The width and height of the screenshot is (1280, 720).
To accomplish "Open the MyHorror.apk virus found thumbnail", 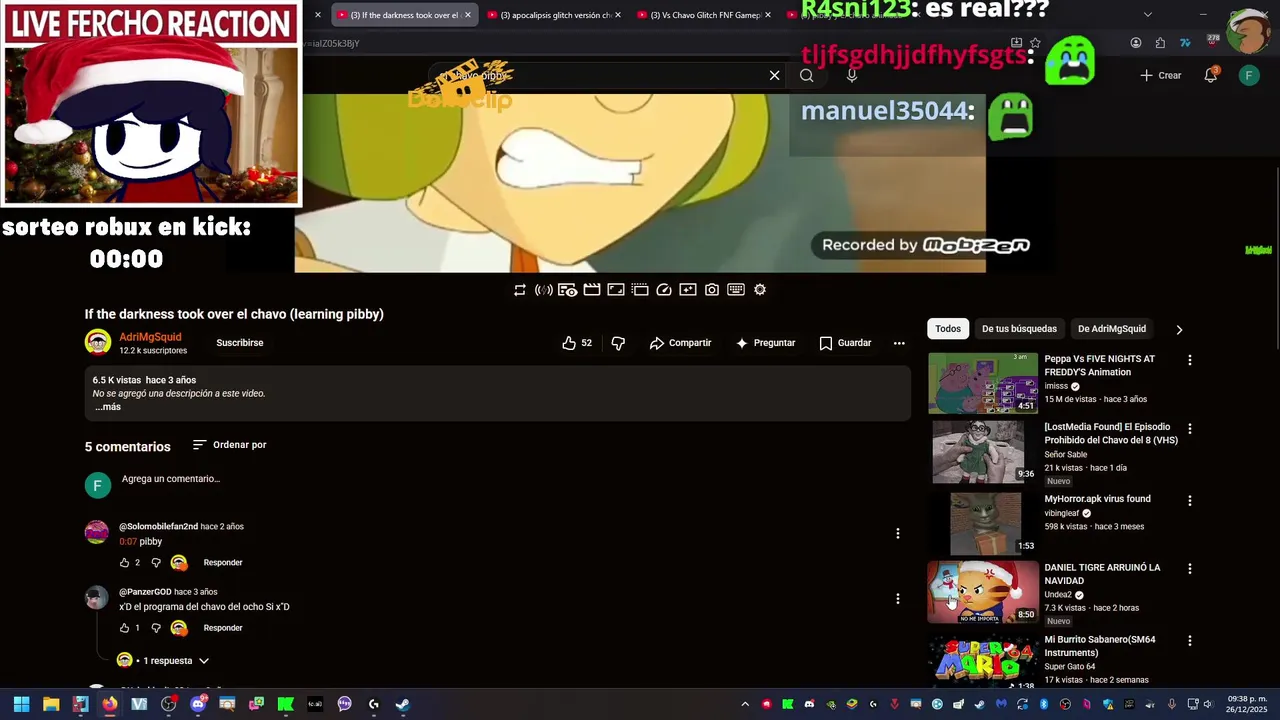I will pyautogui.click(x=983, y=523).
